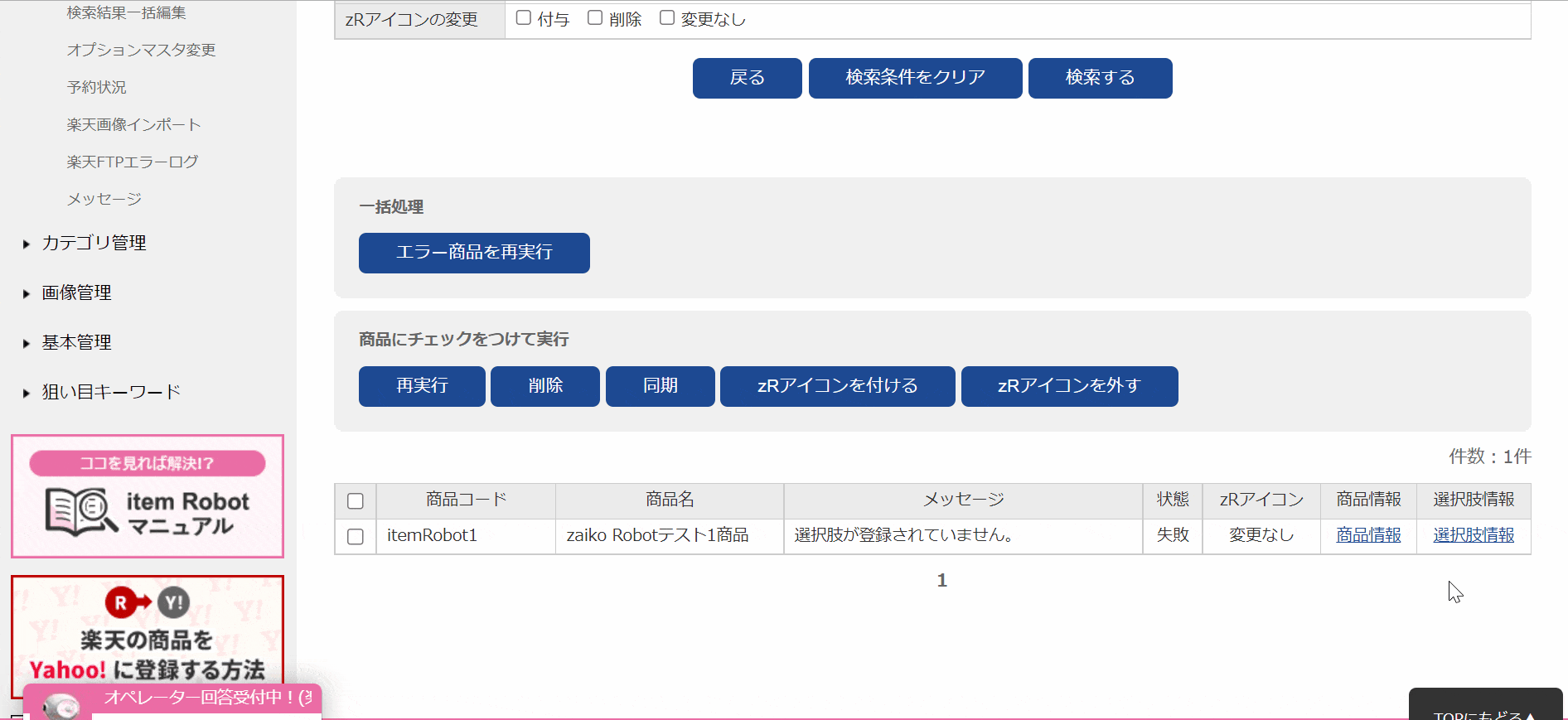Click the エラー商品を再実行 button

coord(474,253)
